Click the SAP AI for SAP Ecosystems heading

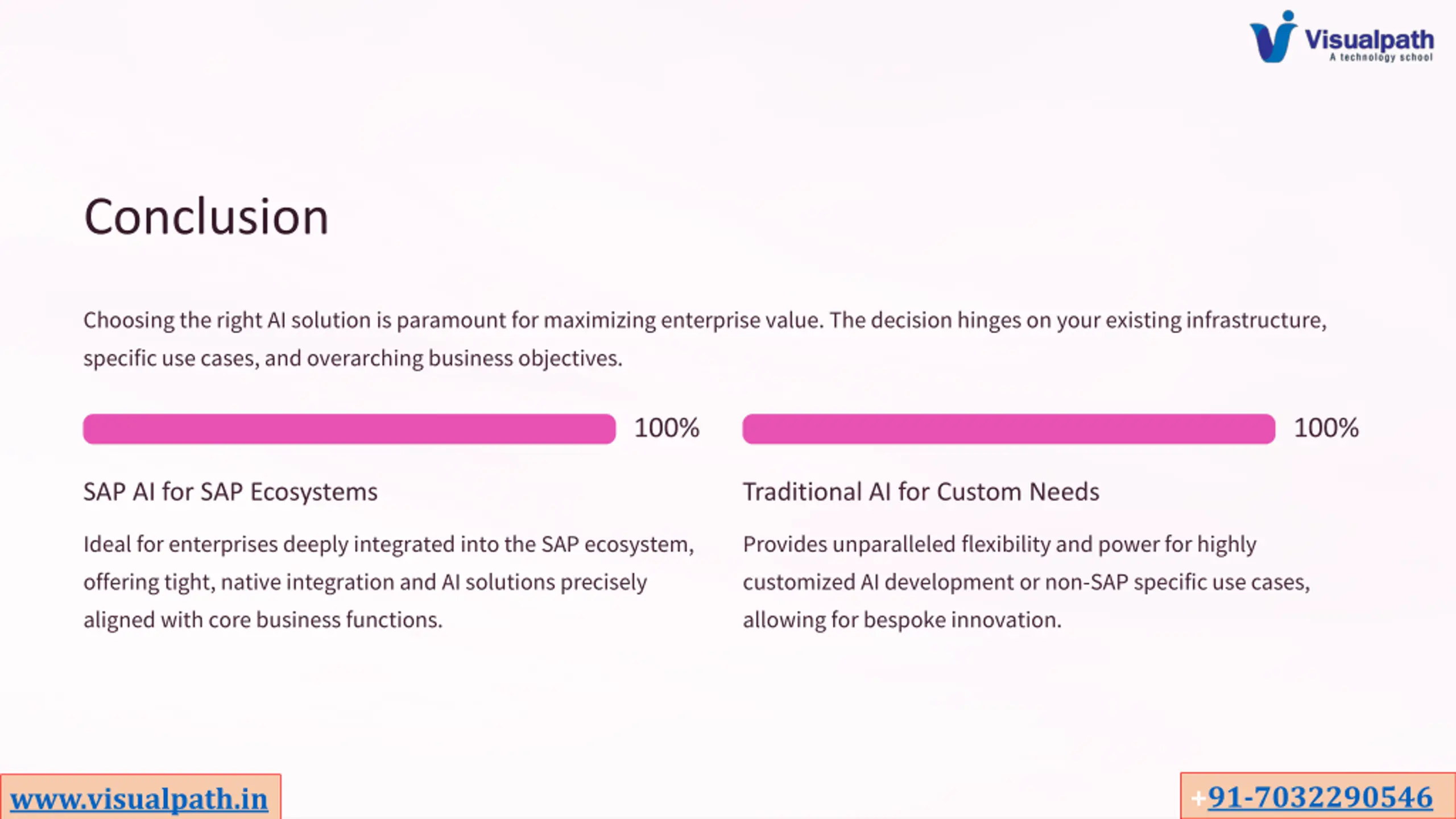tap(230, 492)
